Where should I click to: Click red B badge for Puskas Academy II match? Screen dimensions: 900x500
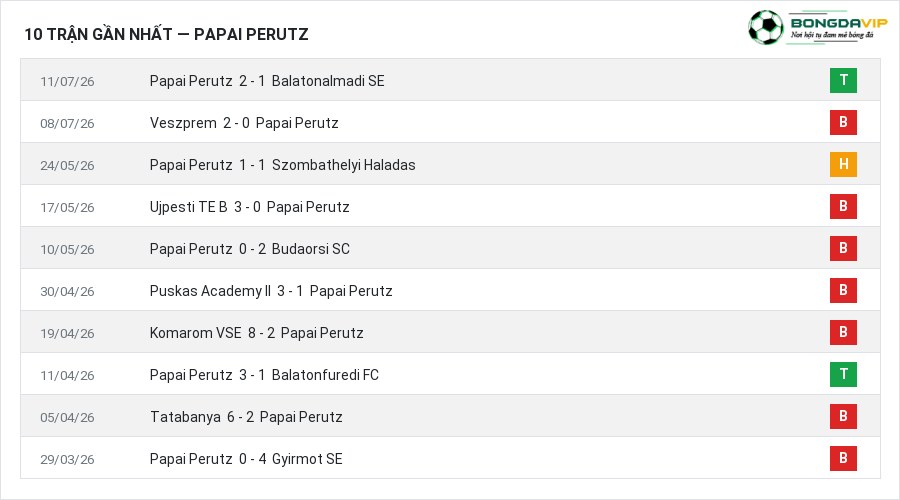pos(843,290)
